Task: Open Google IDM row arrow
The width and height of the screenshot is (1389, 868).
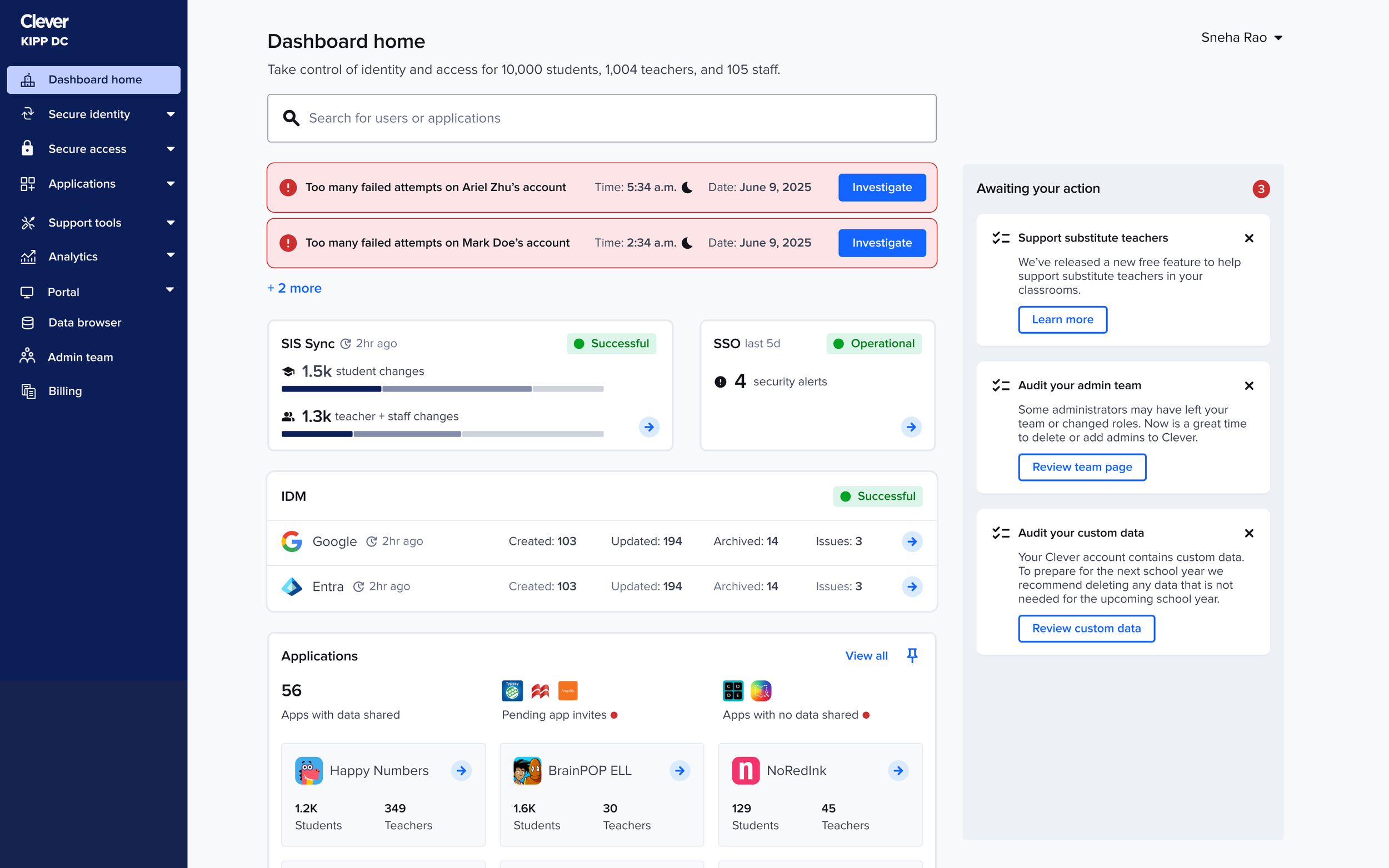Action: 912,541
